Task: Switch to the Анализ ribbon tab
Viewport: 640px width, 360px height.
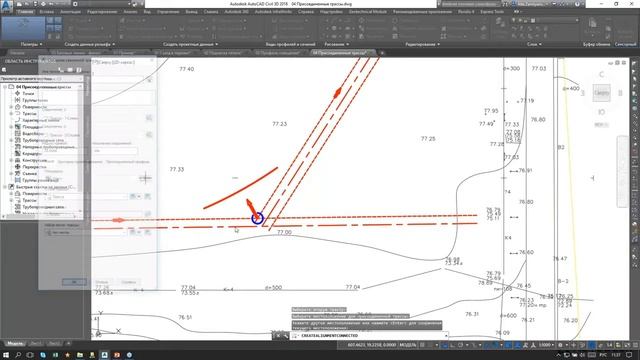Action: 131,12
